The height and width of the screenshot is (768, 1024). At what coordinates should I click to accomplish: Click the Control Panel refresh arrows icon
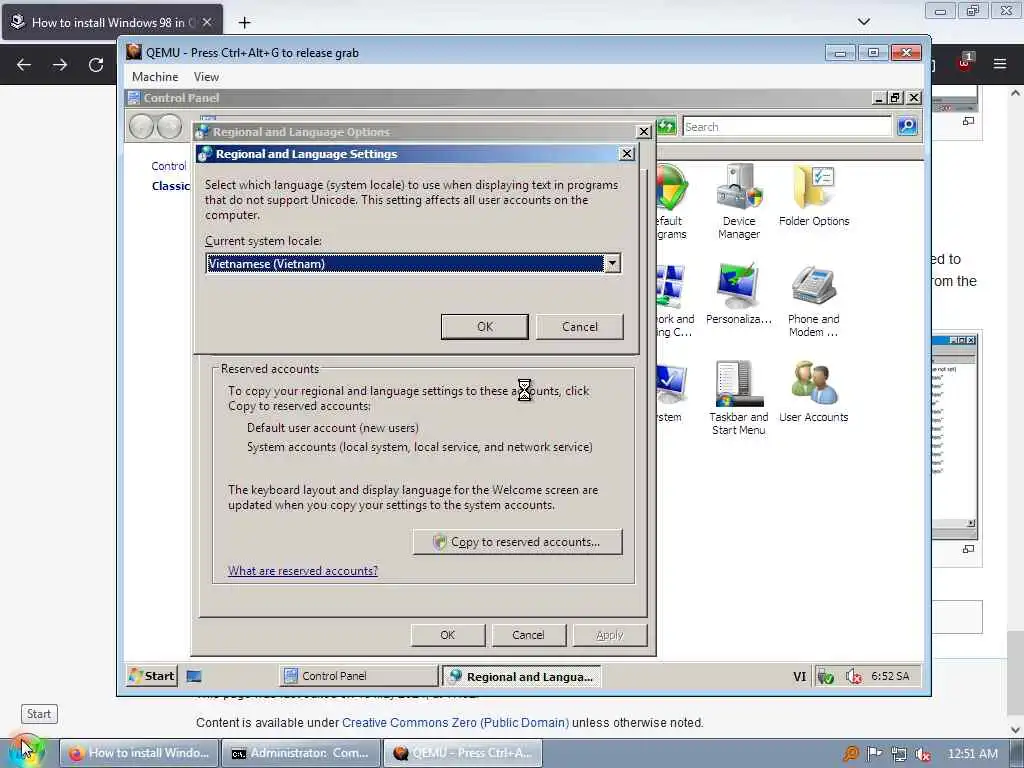(666, 126)
